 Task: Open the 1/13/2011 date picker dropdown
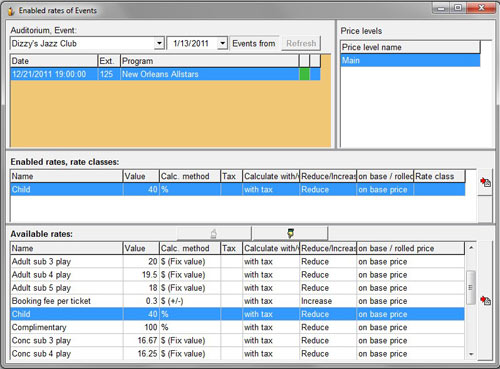click(x=222, y=43)
